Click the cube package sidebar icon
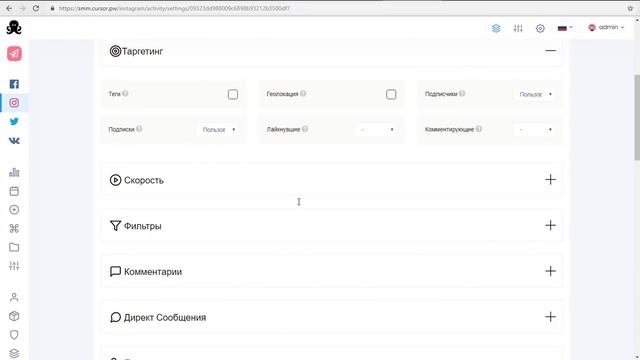640x360 pixels. (x=14, y=316)
